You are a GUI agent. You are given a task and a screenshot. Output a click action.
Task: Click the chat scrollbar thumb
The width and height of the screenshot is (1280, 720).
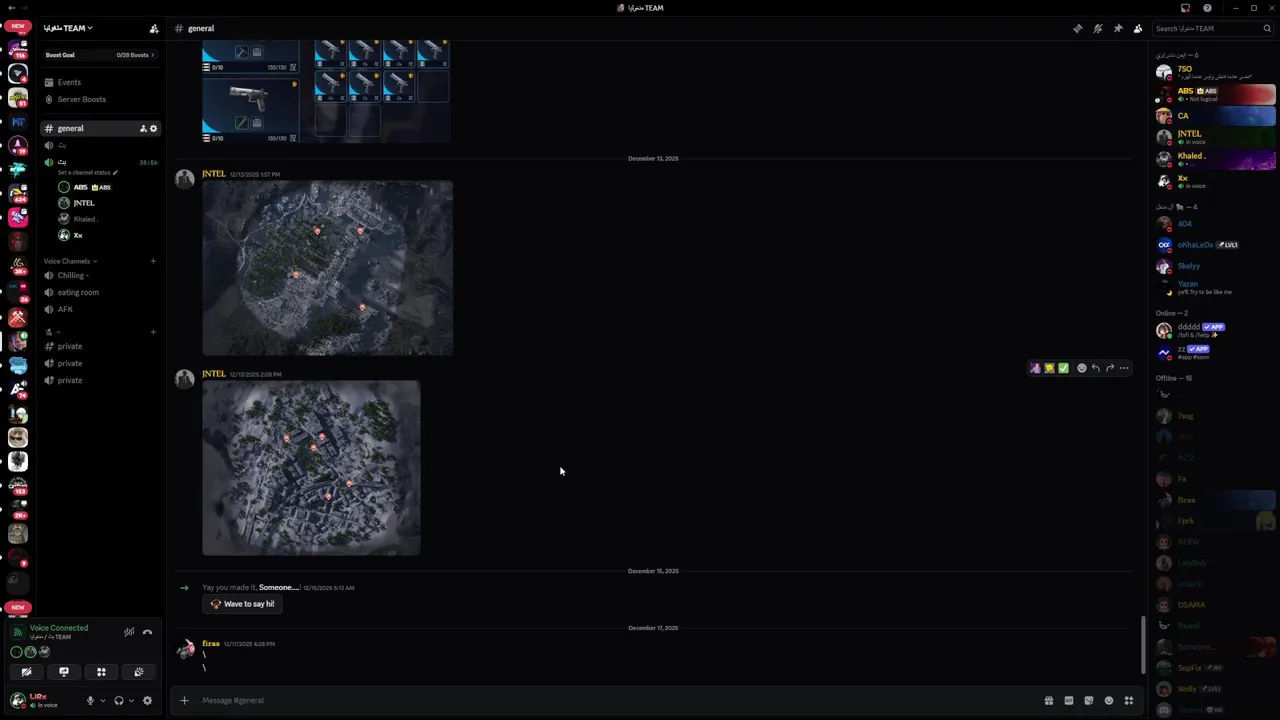coord(1144,645)
